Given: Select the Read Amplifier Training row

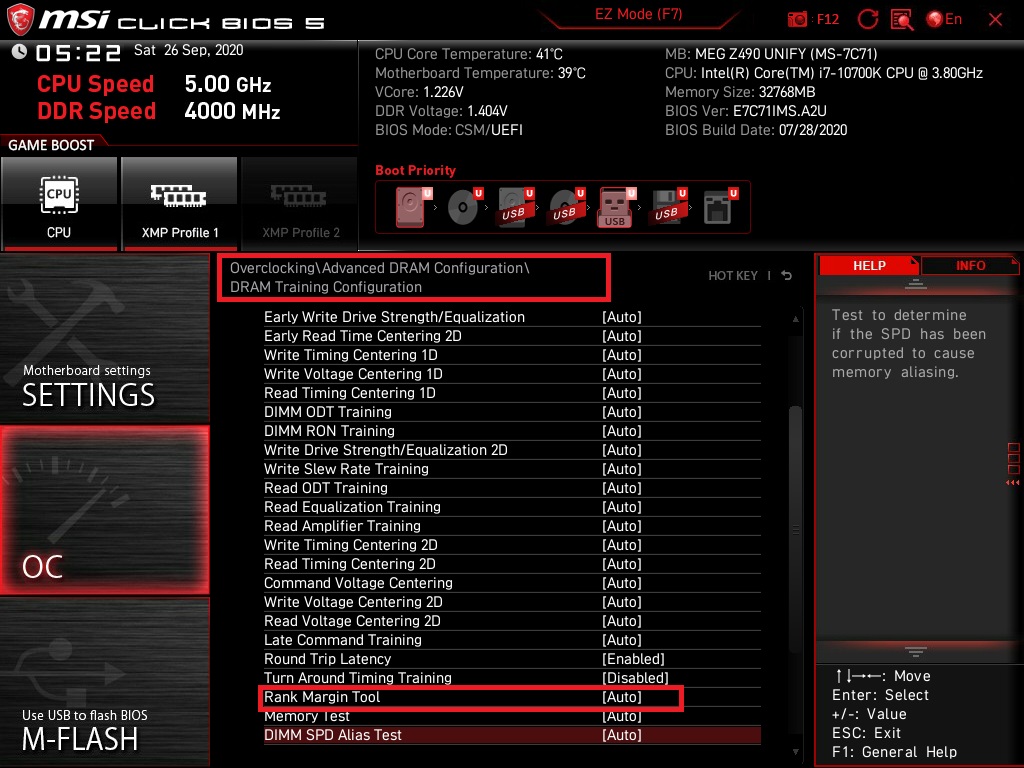Looking at the screenshot, I should (x=512, y=525).
